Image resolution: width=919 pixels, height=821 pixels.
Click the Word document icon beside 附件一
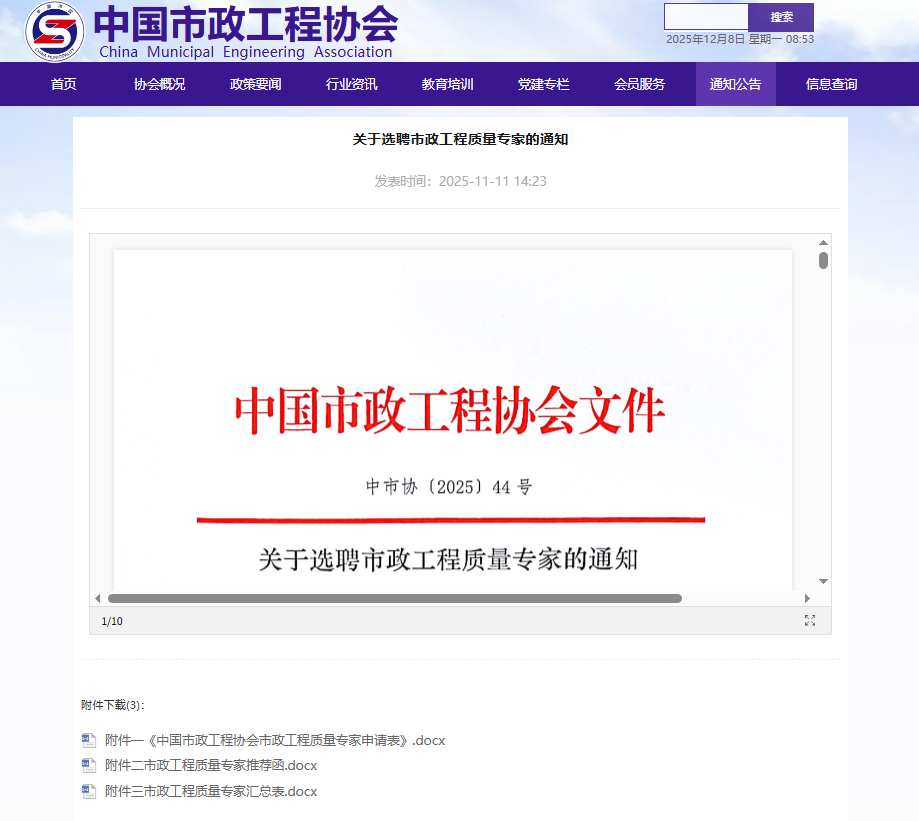(89, 739)
